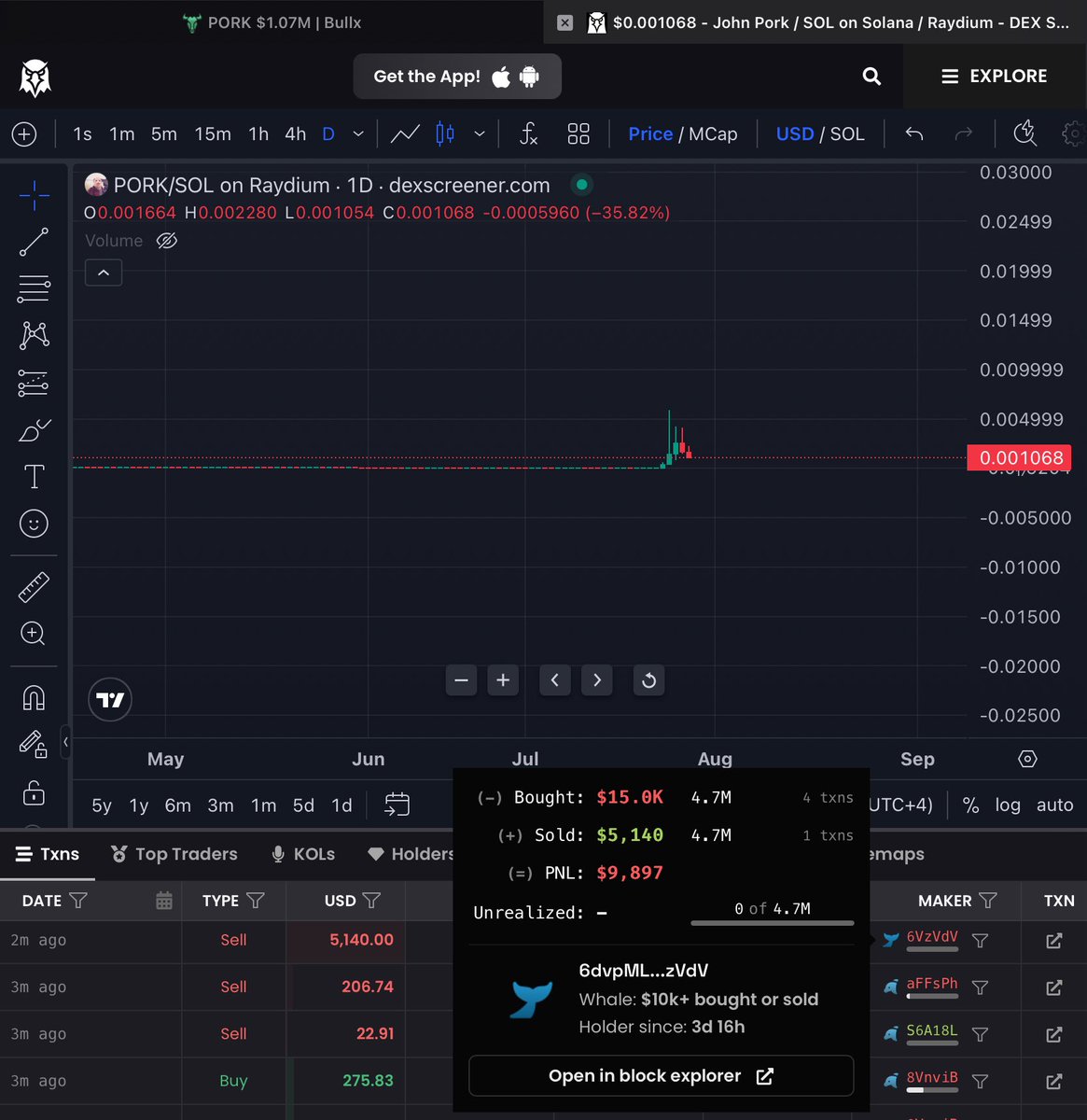Screen dimensions: 1087x1120
Task: Open the Top Traders tab
Action: 174,854
